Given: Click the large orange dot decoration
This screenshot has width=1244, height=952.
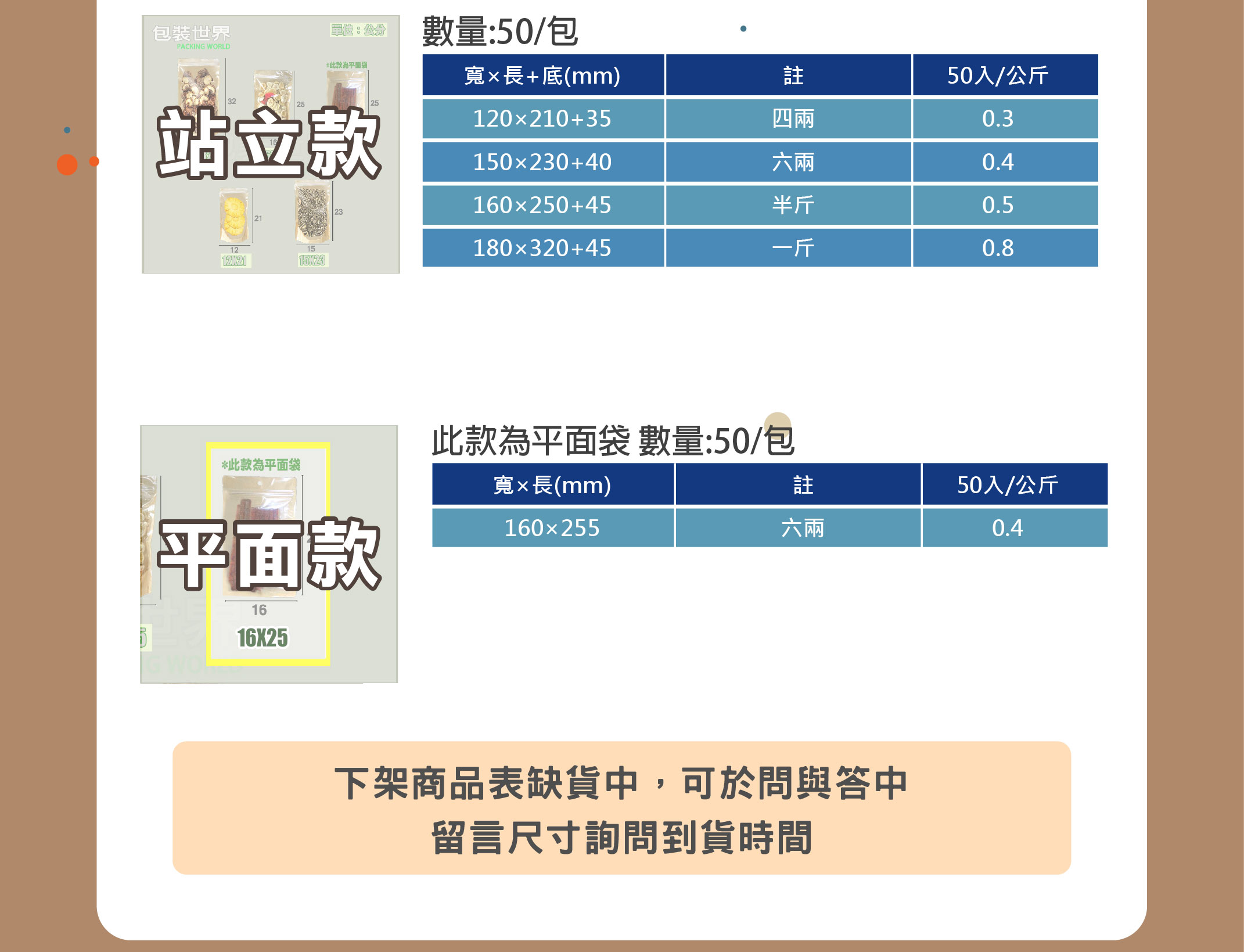Looking at the screenshot, I should (67, 165).
